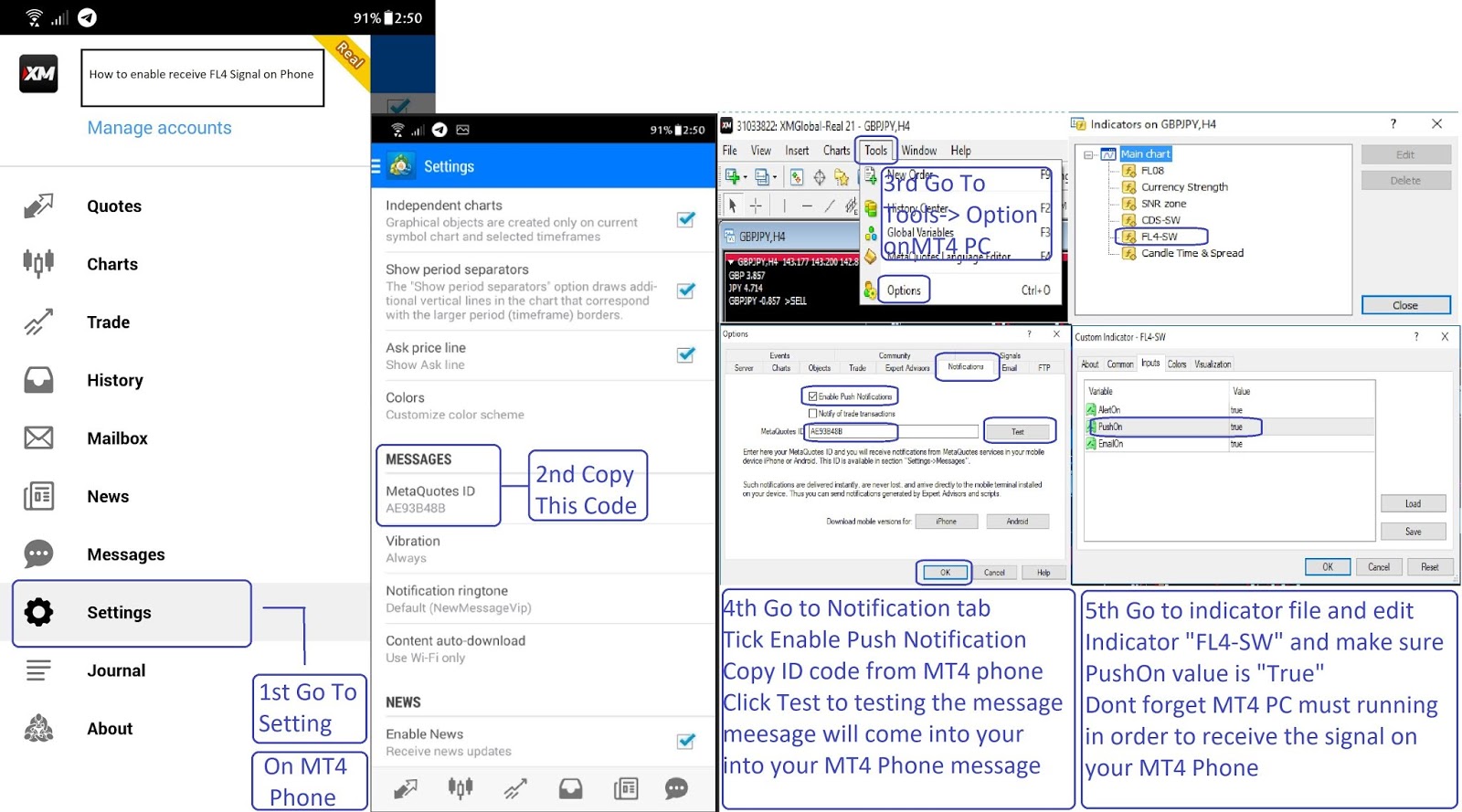Click New Chart toolbar icon in MT4
This screenshot has height=812, width=1462.
click(733, 176)
